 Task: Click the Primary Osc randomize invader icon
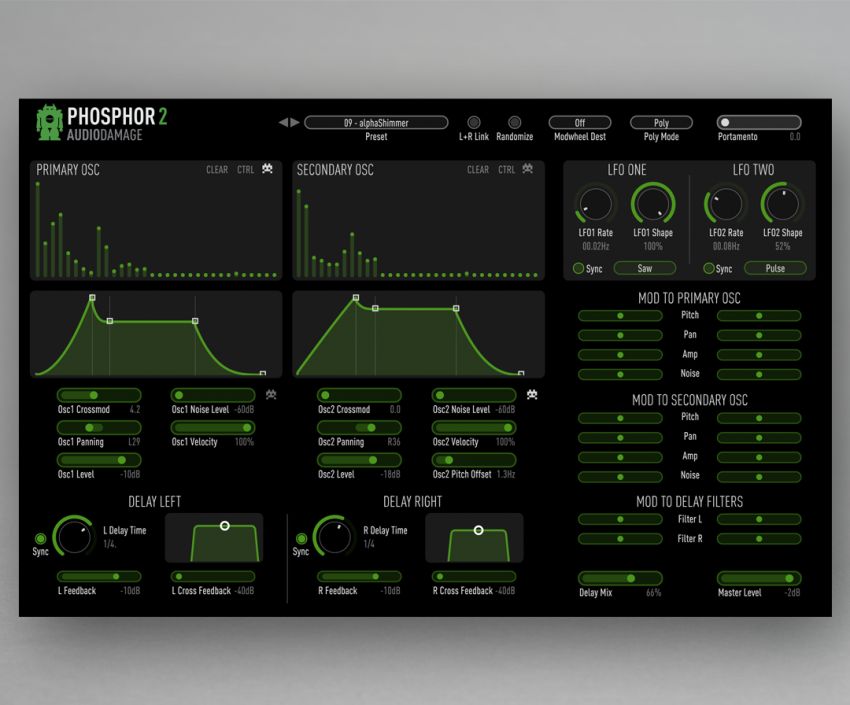(267, 169)
